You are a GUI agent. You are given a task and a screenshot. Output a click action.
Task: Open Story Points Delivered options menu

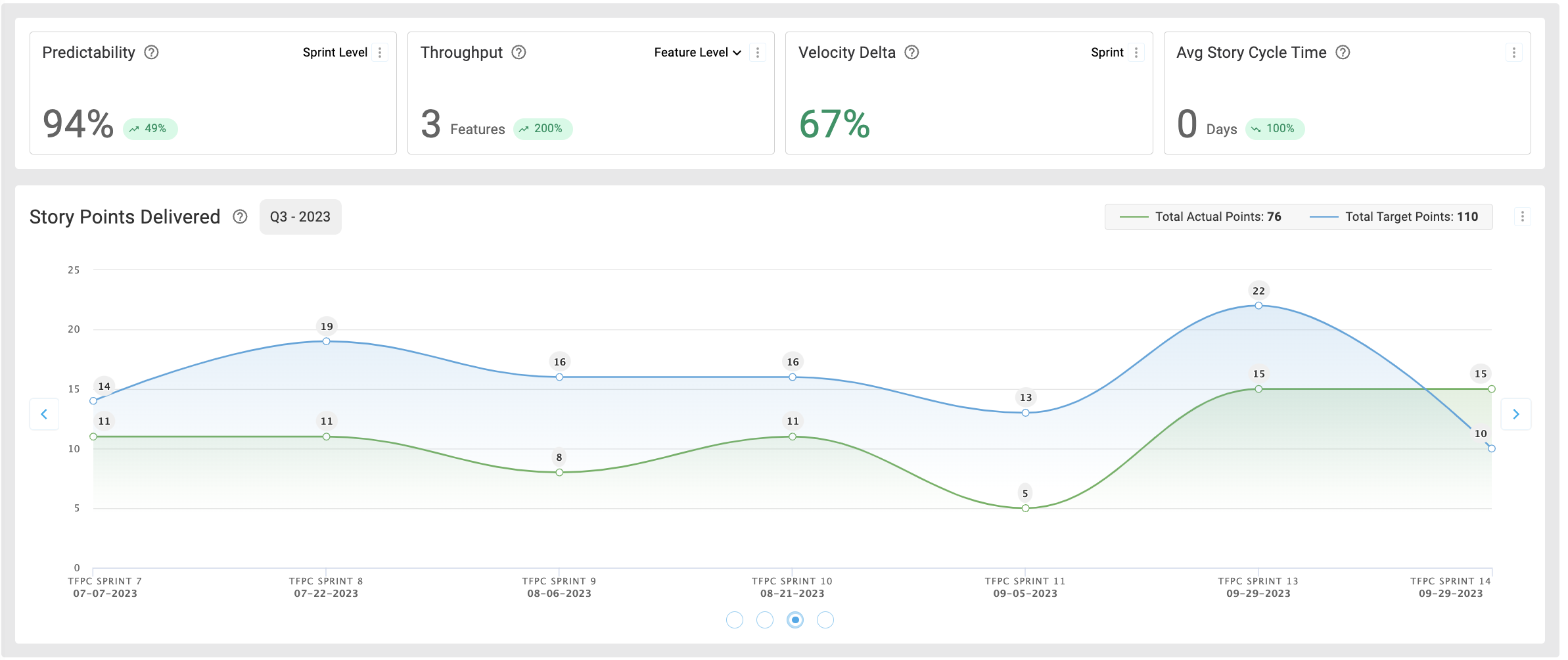[1523, 217]
